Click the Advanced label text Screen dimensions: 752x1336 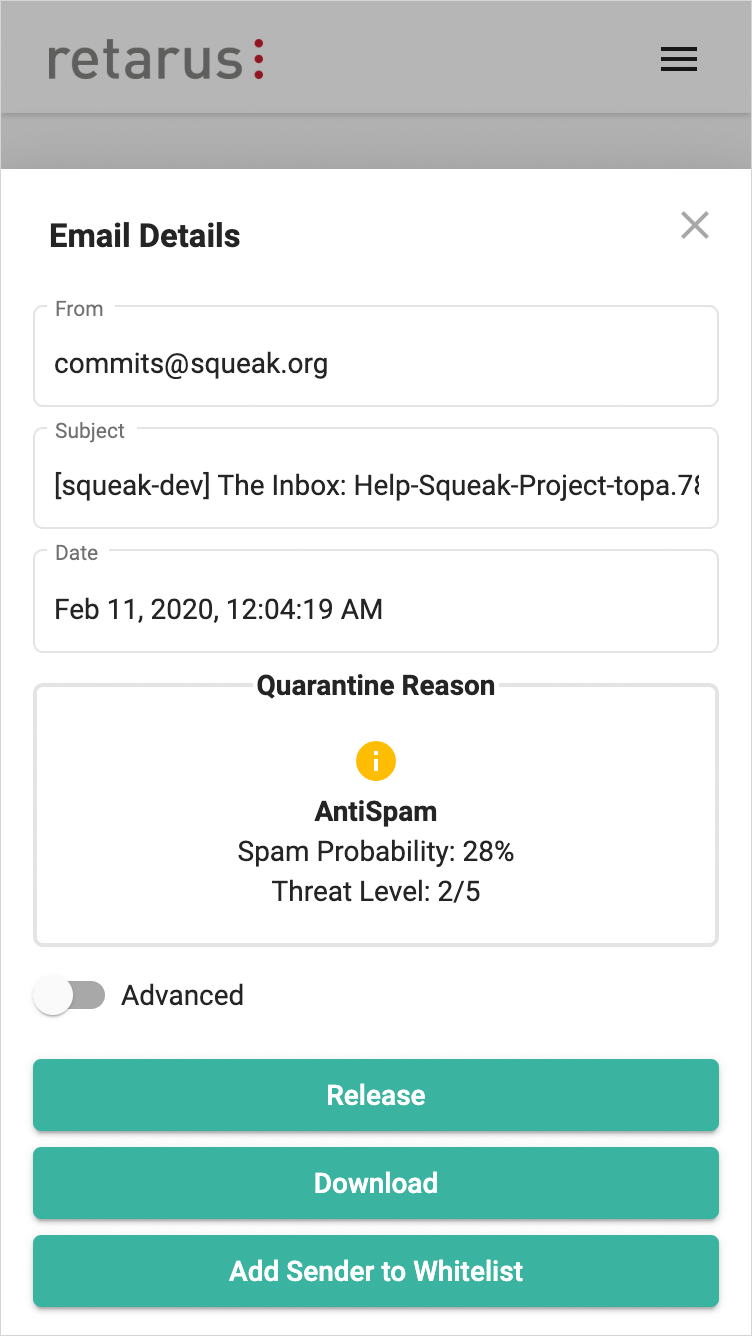[x=182, y=996]
